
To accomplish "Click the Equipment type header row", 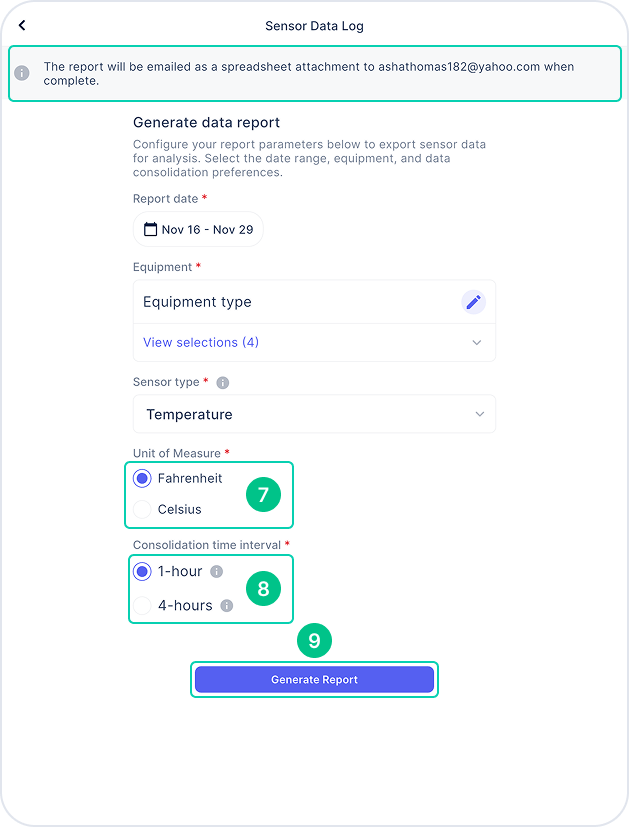I will pyautogui.click(x=314, y=302).
